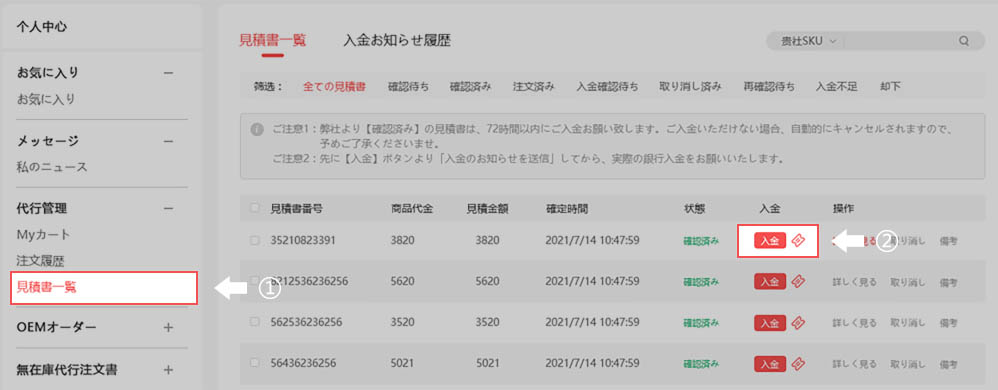Click quote number 56436236256

tap(303, 363)
